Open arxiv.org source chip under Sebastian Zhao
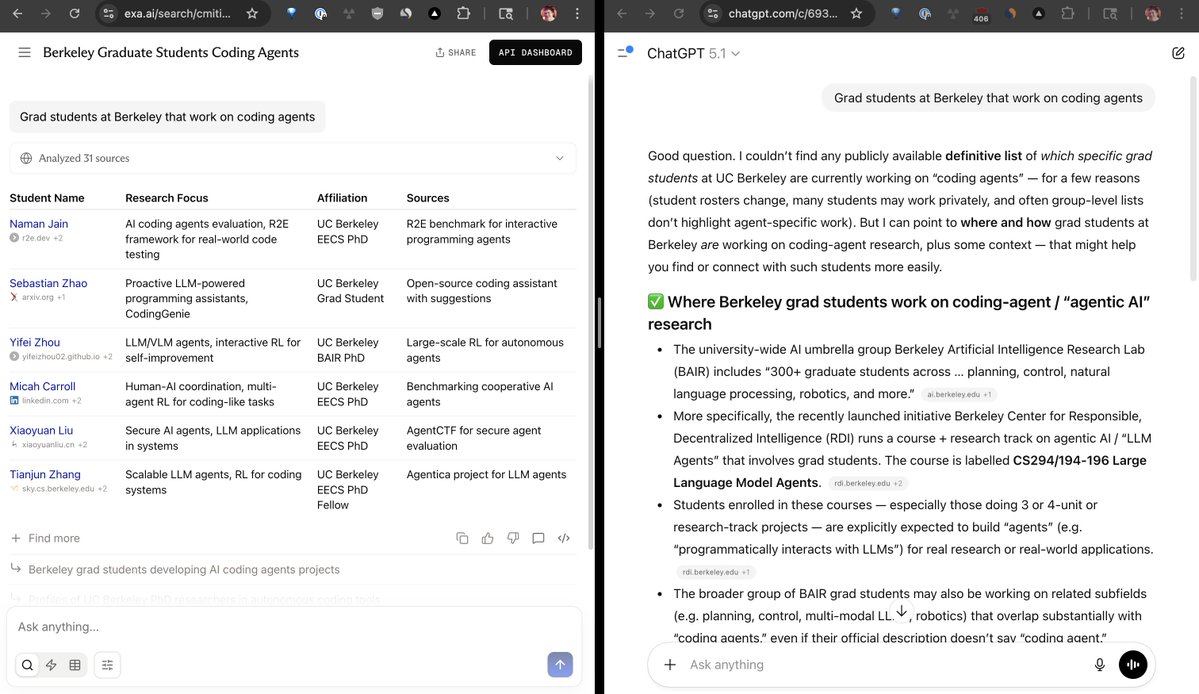The height and width of the screenshot is (694, 1199). pos(37,297)
